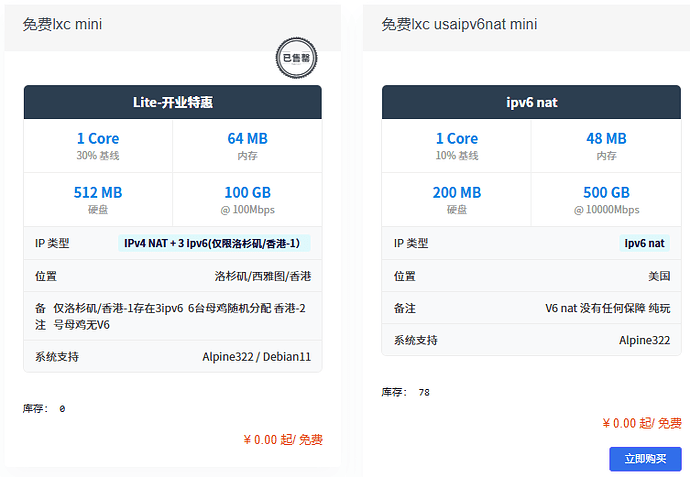
Task: Click the 30% 基线 Core cell
Action: click(x=98, y=146)
